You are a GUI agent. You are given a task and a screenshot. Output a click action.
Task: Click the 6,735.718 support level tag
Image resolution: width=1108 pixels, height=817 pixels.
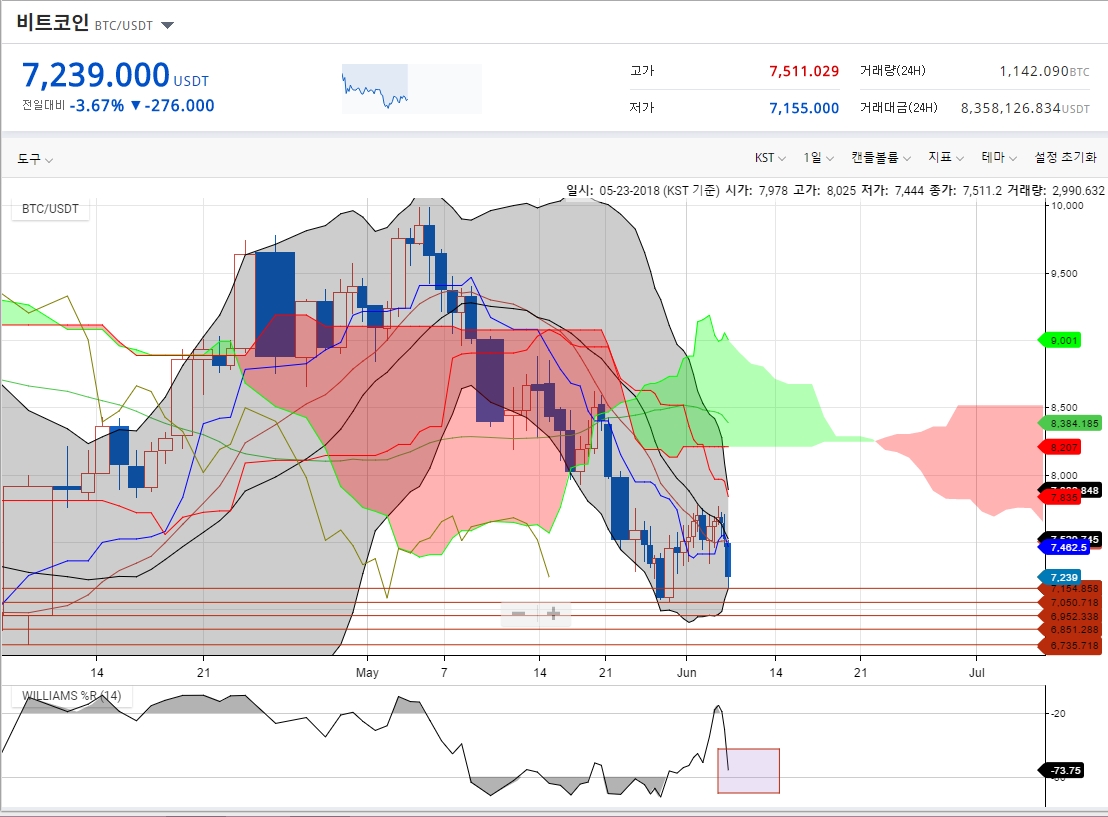[1070, 645]
